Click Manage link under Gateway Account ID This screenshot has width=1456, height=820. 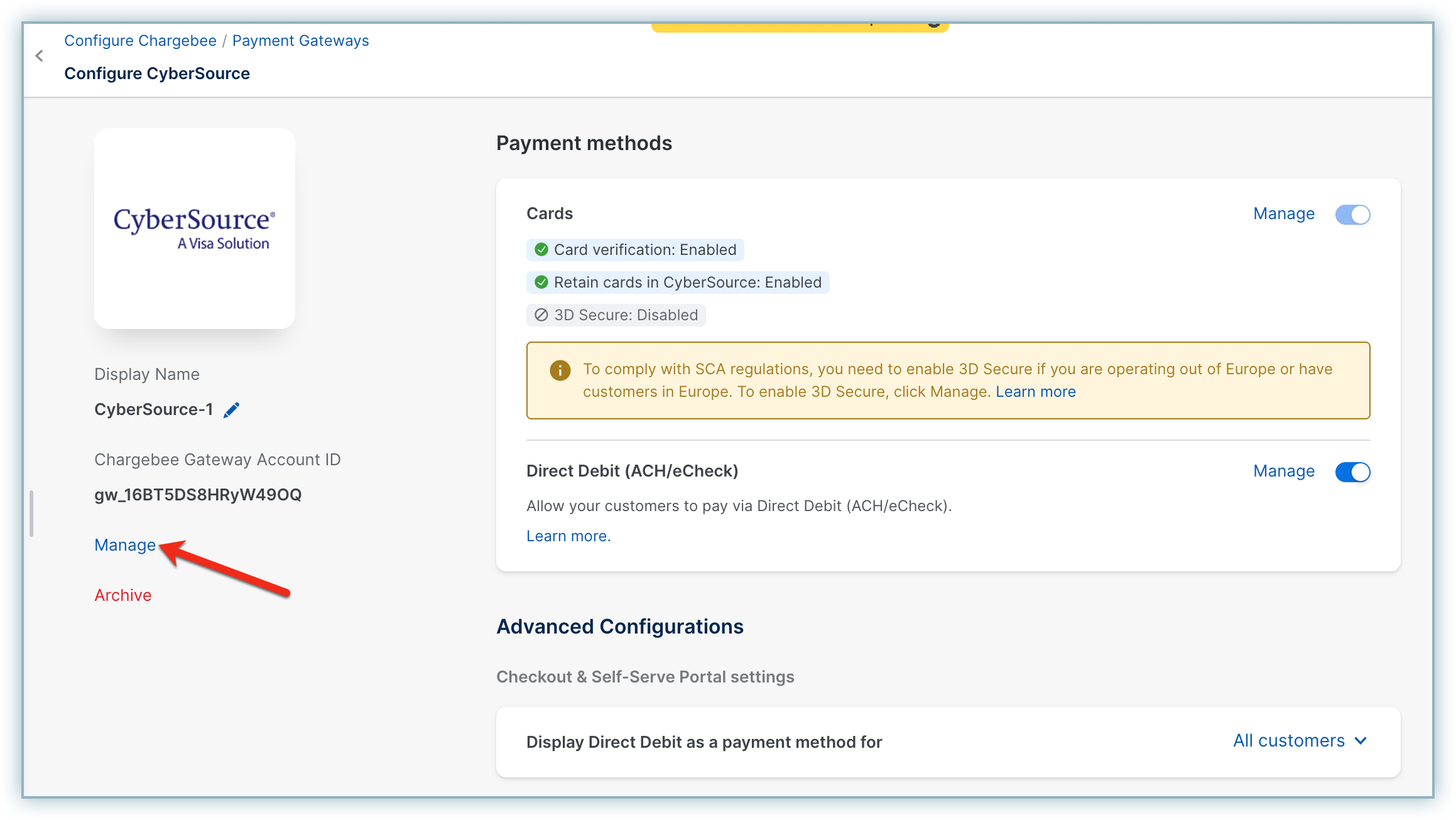125,545
